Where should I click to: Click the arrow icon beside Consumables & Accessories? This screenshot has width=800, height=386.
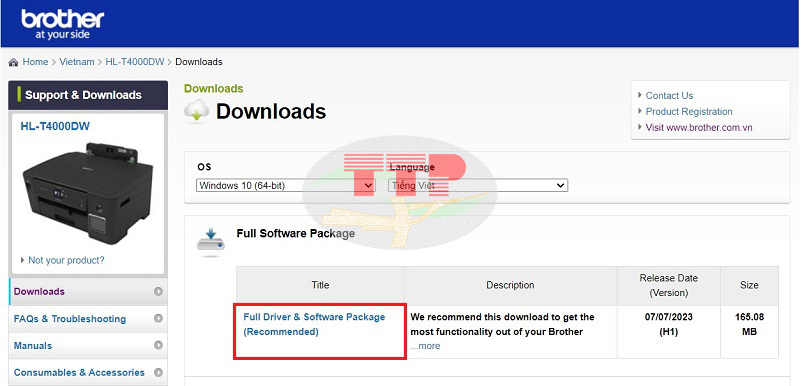[x=158, y=373]
